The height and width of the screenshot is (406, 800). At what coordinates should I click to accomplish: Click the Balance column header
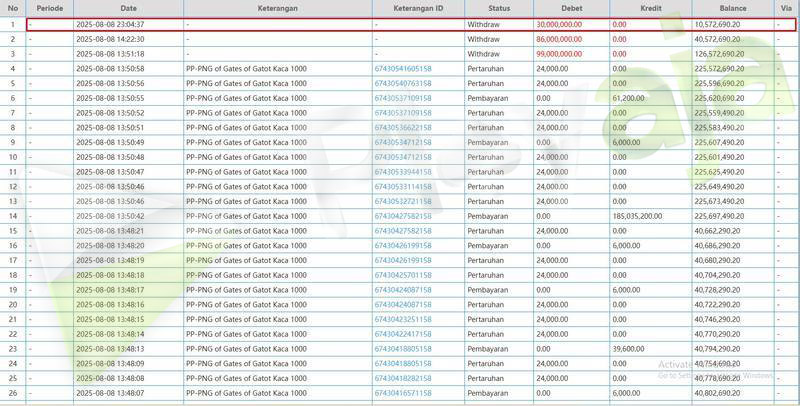pyautogui.click(x=732, y=8)
